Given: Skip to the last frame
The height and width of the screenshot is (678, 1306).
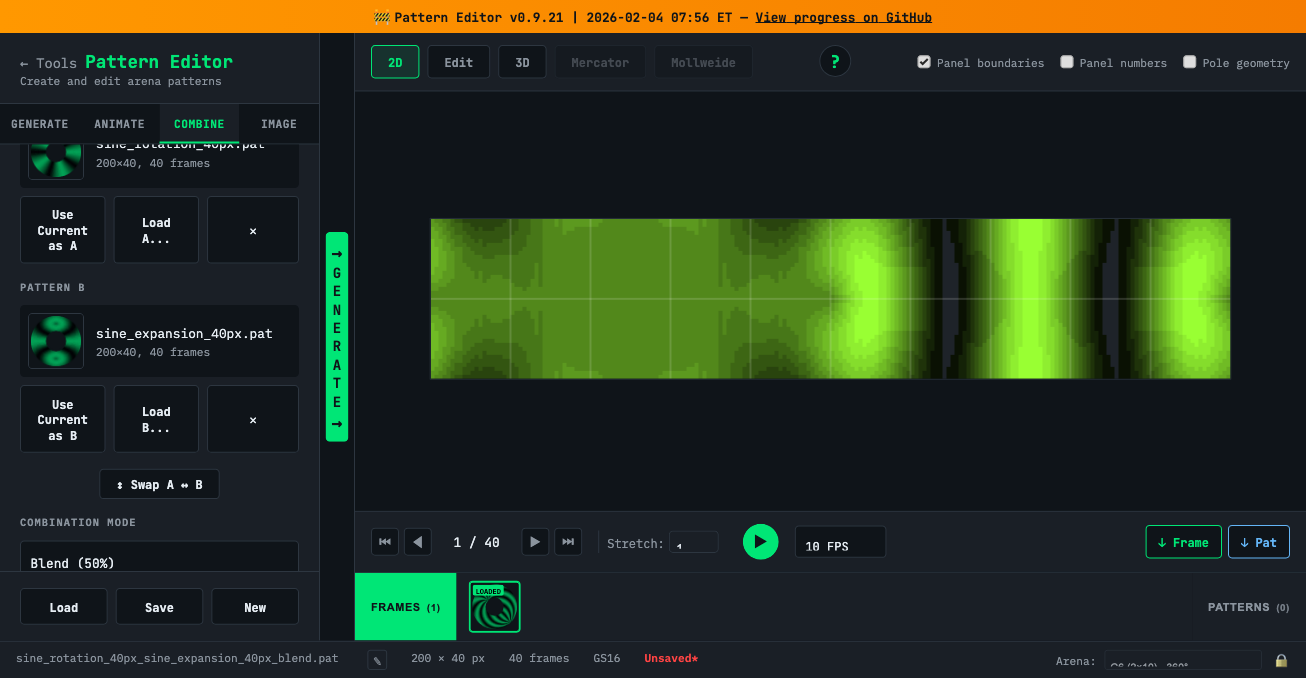Looking at the screenshot, I should [568, 542].
